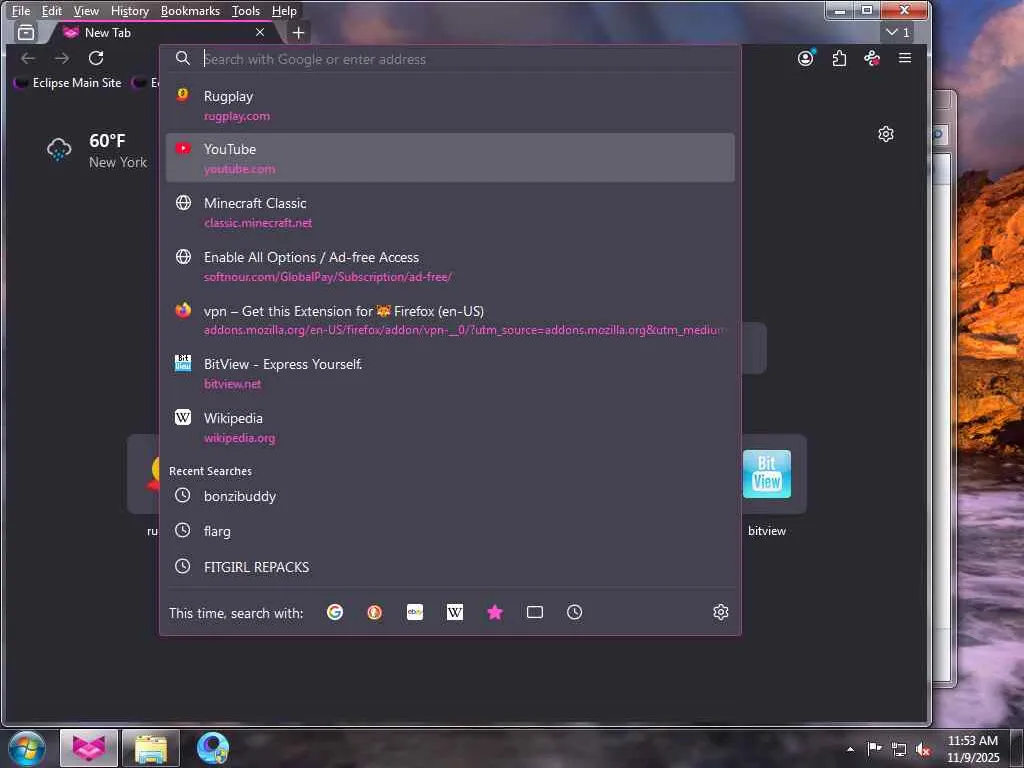Image resolution: width=1024 pixels, height=768 pixels.
Task: Search this time with Wikipedia
Action: (x=455, y=612)
